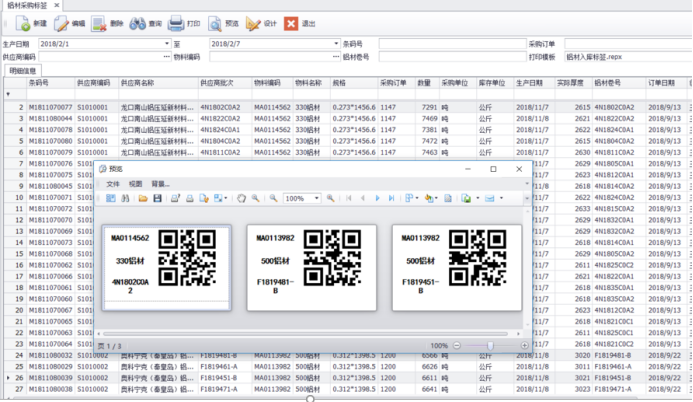
Task: Click the 打印 (Print) toolbar button
Action: tap(185, 22)
